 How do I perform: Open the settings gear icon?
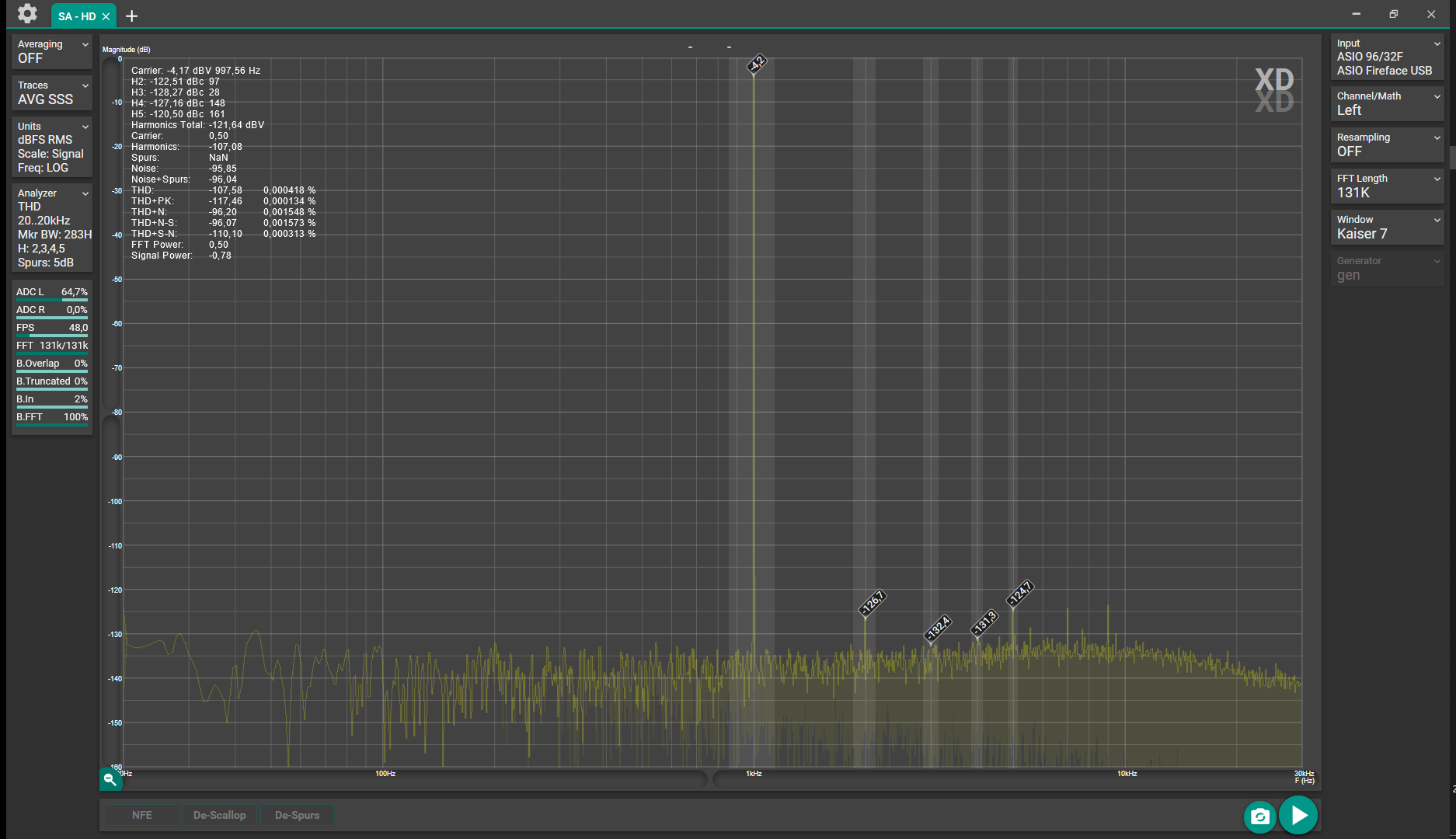click(x=27, y=14)
